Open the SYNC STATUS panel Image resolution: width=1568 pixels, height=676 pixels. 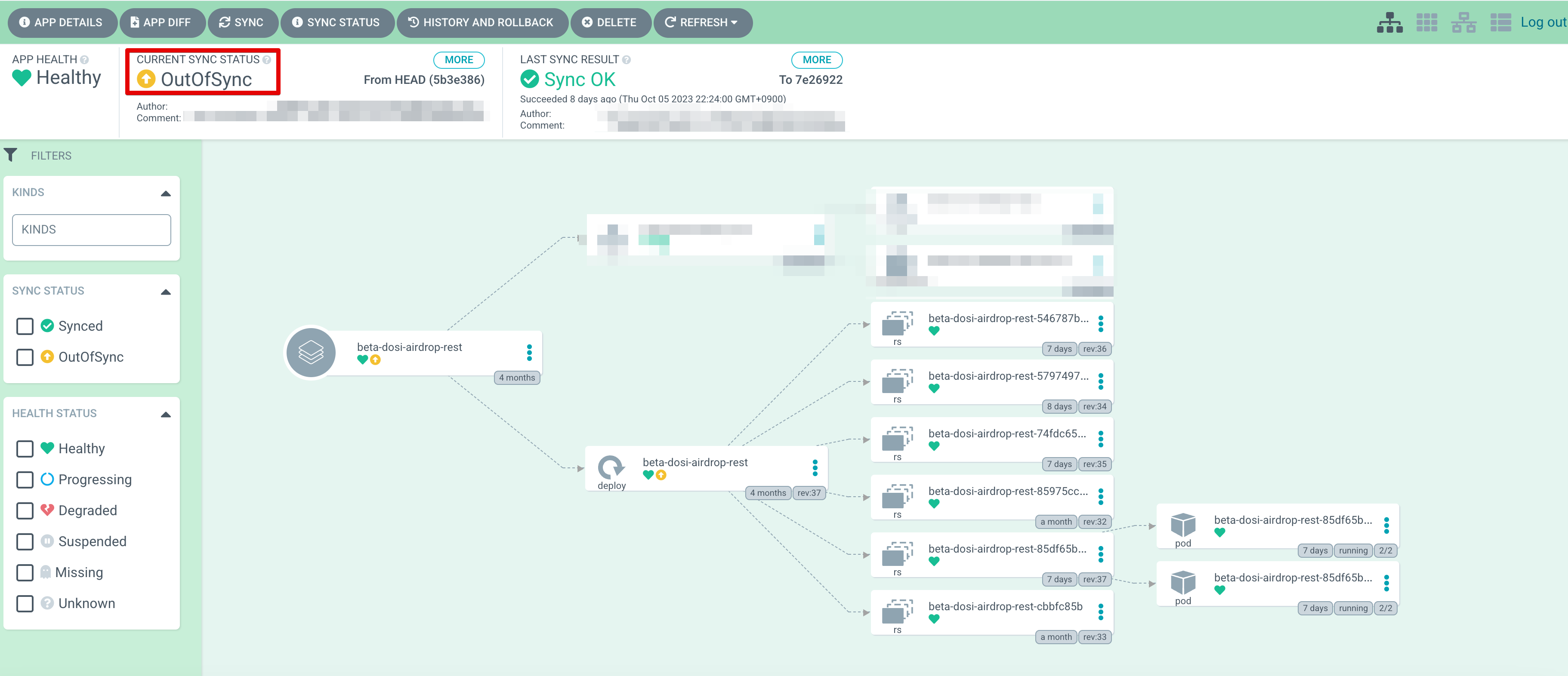coord(336,22)
